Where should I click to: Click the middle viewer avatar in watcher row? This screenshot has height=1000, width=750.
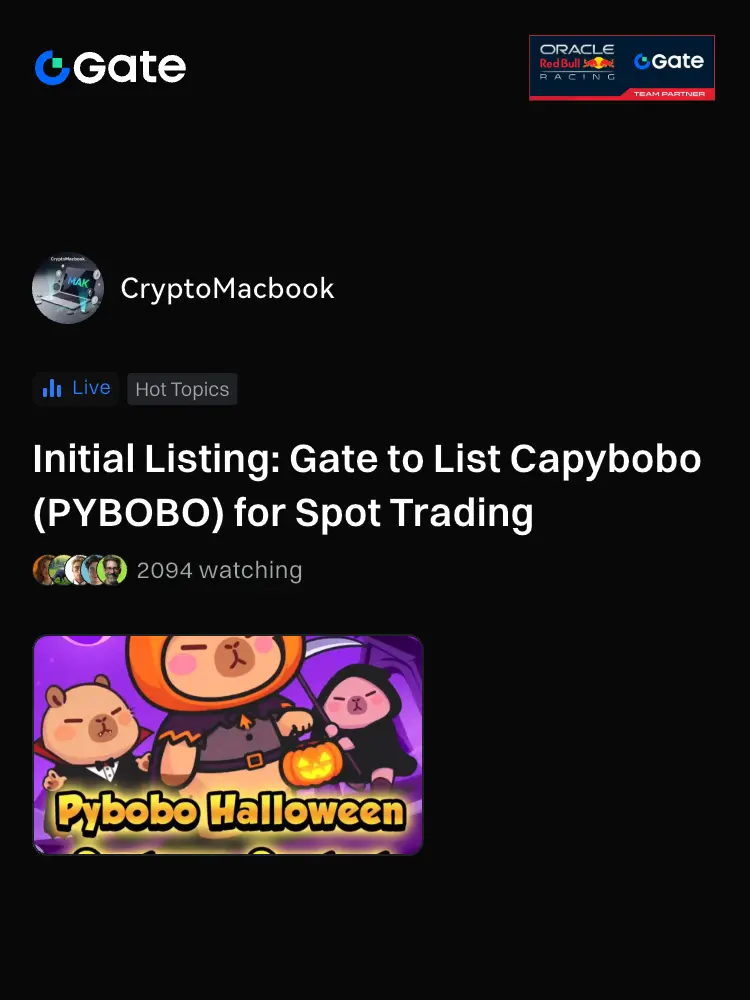(78, 570)
